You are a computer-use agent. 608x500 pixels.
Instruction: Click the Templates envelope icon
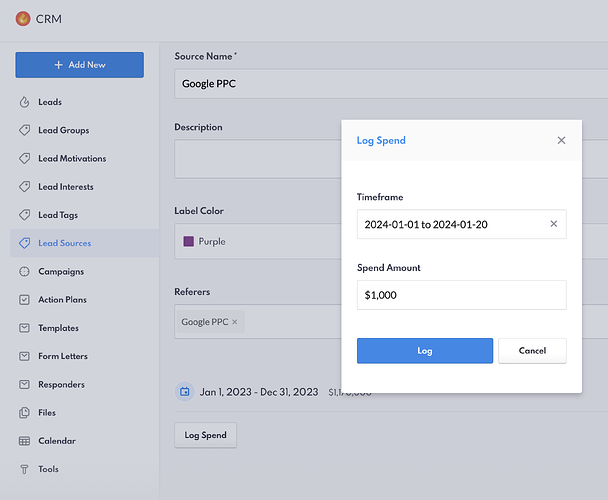[x=25, y=328]
